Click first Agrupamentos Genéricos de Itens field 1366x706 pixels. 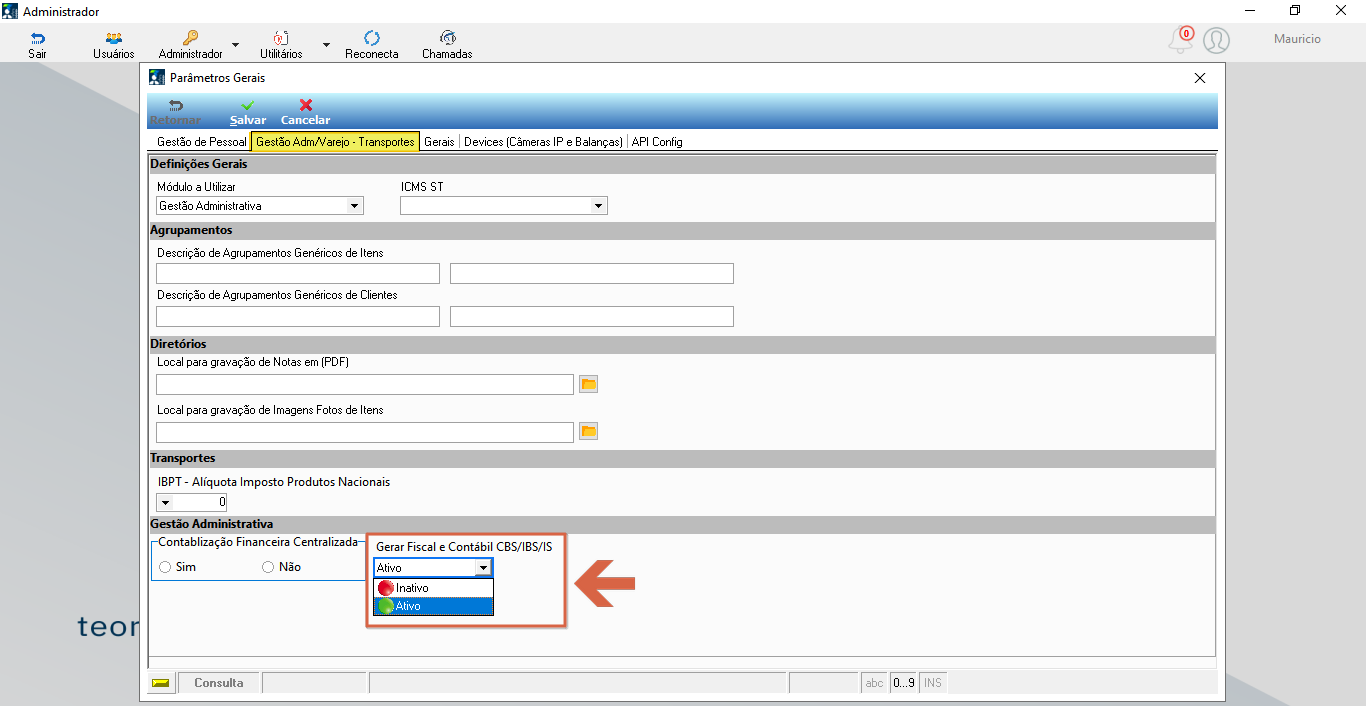pyautogui.click(x=298, y=274)
